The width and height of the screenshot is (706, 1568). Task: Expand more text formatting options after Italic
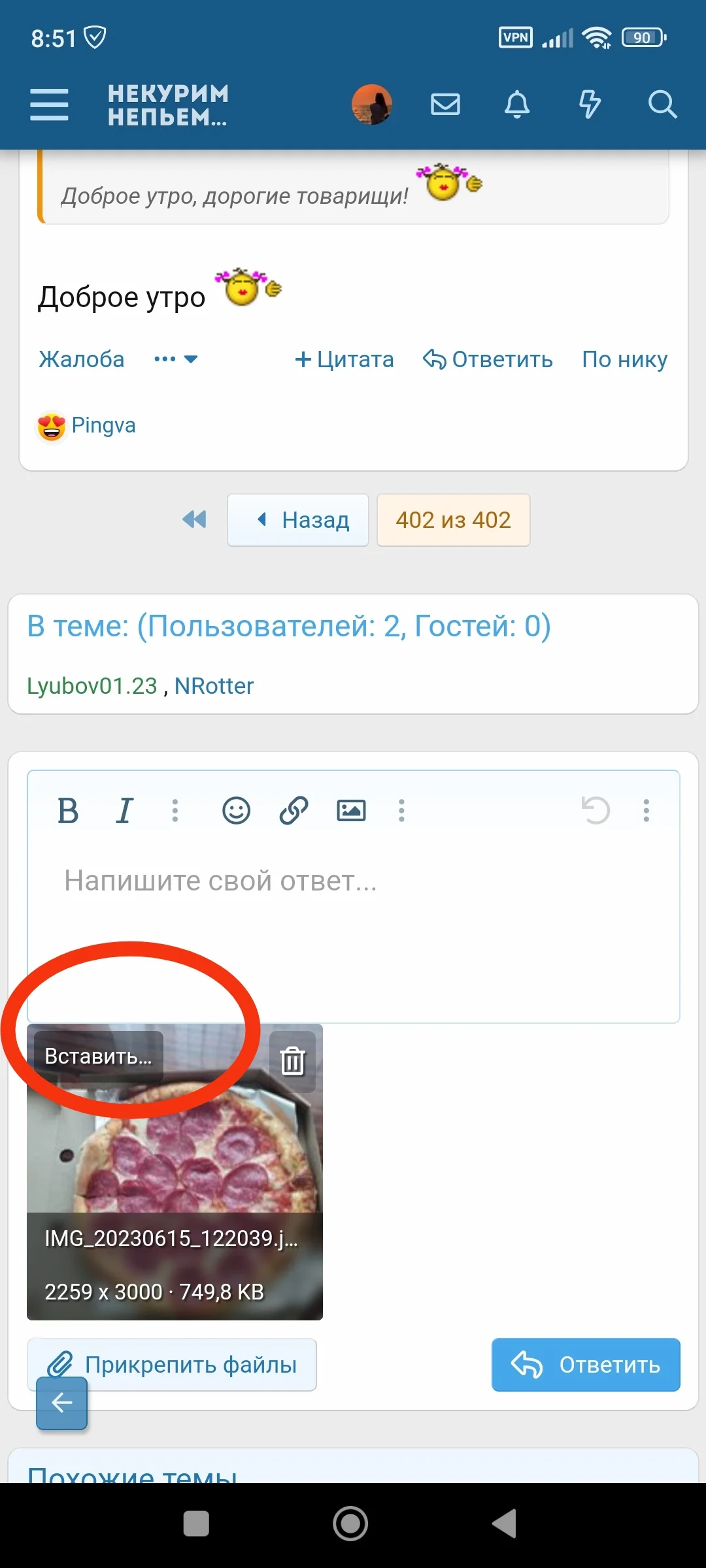pyautogui.click(x=175, y=811)
